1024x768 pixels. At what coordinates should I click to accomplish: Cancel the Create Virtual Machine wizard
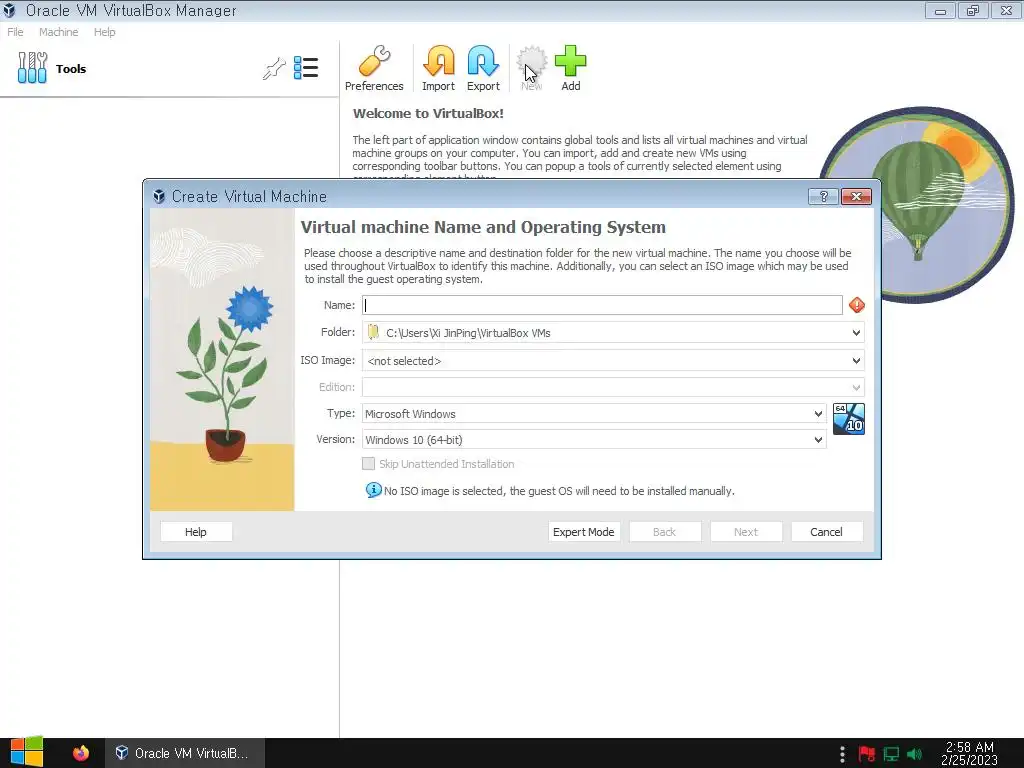coord(826,532)
